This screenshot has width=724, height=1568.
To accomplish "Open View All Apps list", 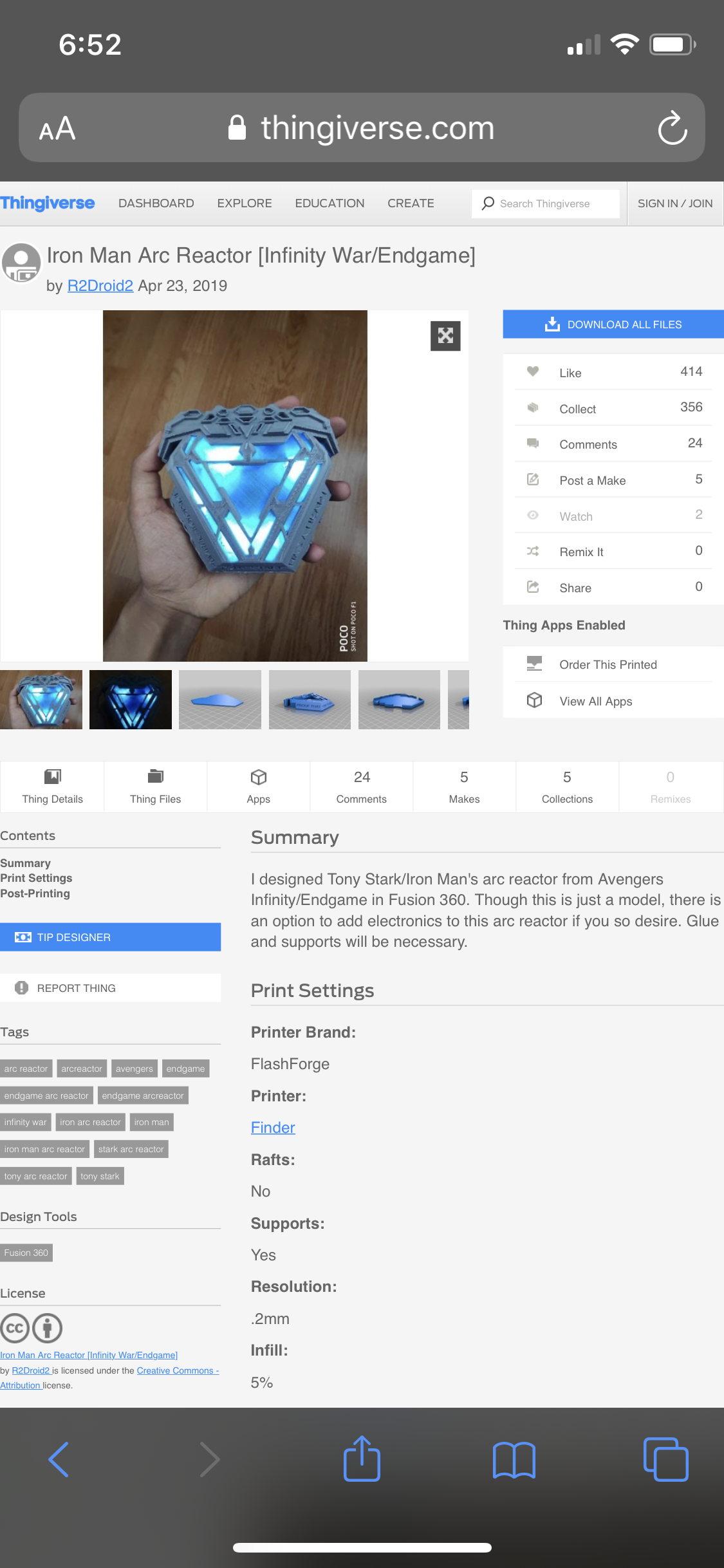I will (x=613, y=700).
